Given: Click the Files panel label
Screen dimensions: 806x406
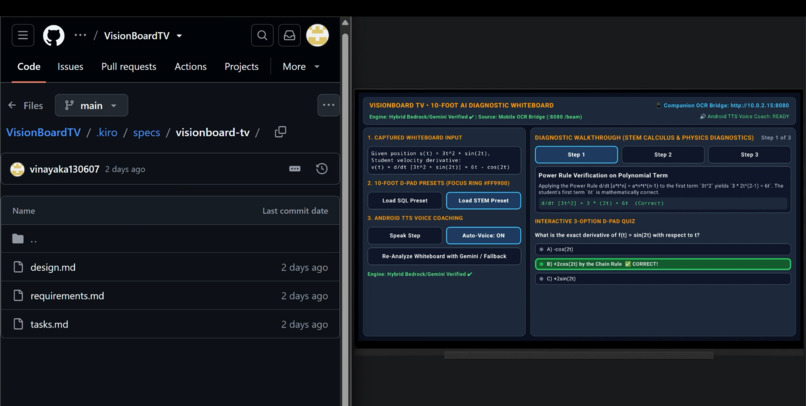Looking at the screenshot, I should pyautogui.click(x=33, y=106).
